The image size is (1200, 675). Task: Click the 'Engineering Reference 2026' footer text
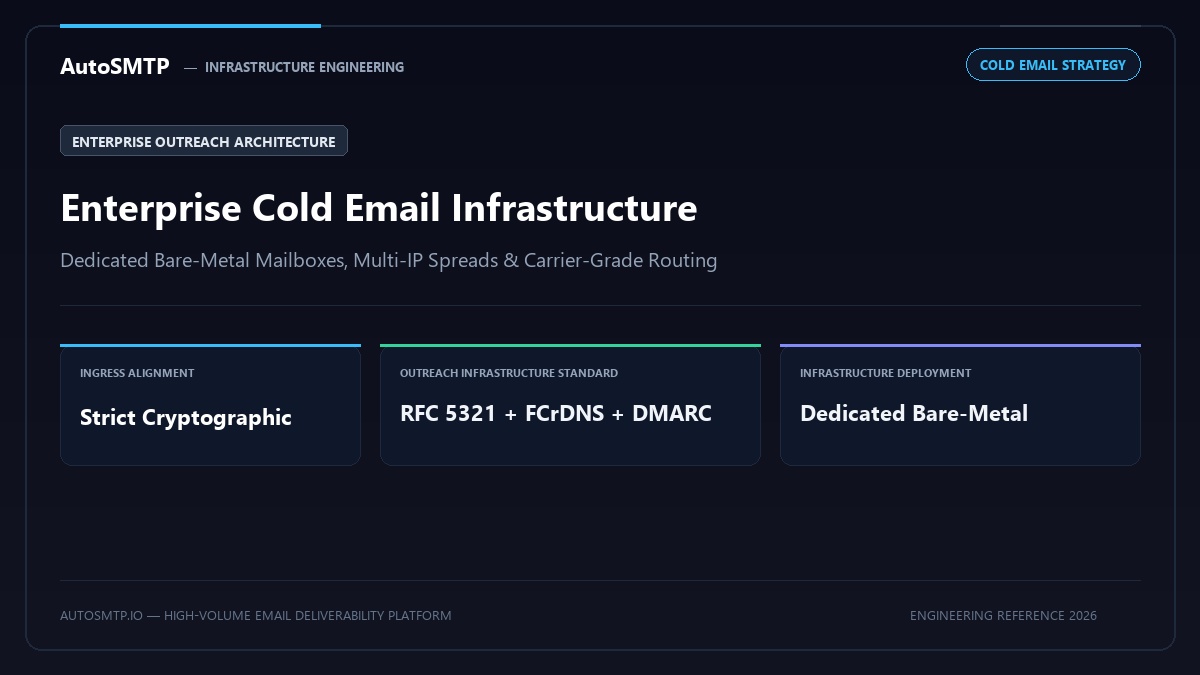(x=1003, y=616)
